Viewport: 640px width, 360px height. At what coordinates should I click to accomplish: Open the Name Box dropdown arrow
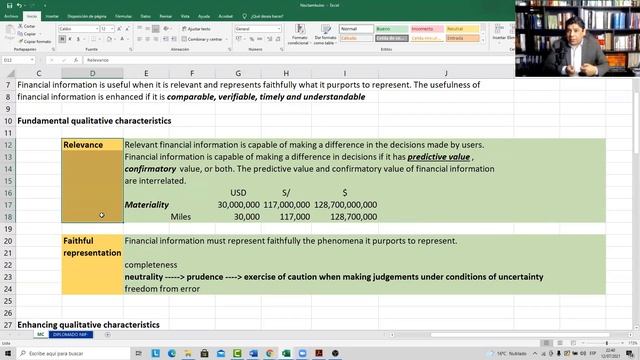(x=32, y=60)
